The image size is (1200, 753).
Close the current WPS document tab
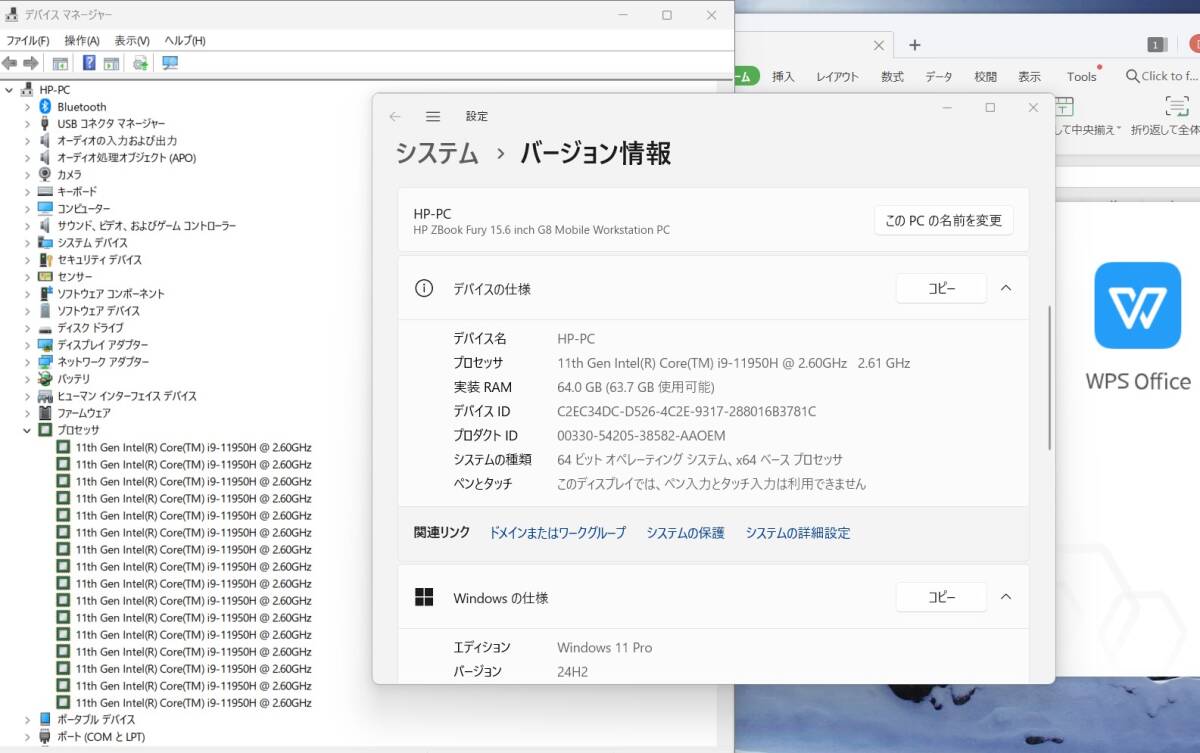click(x=879, y=45)
